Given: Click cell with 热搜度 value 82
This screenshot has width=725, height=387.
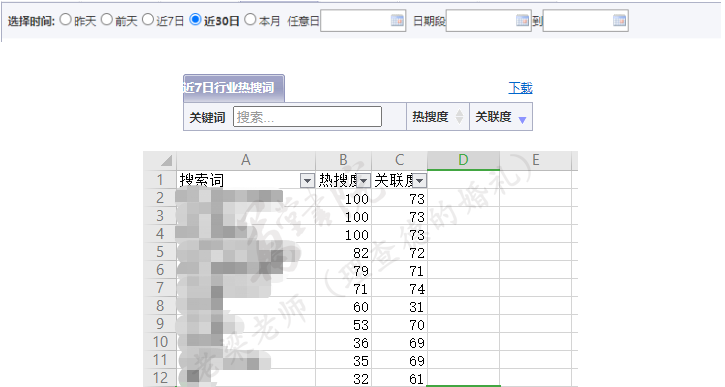Looking at the screenshot, I should pyautogui.click(x=344, y=252).
